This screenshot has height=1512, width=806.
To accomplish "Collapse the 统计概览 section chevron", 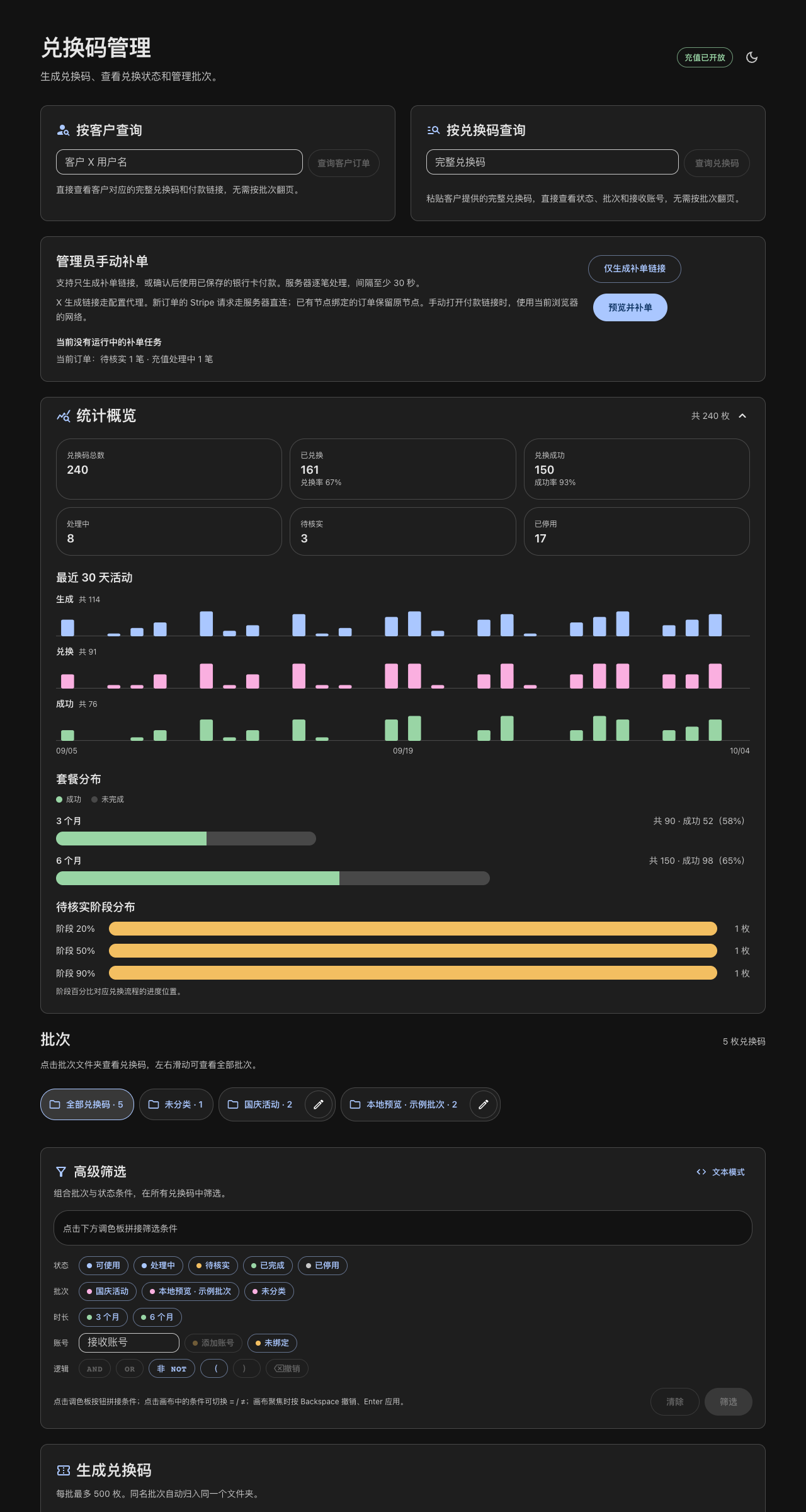I will pyautogui.click(x=742, y=416).
